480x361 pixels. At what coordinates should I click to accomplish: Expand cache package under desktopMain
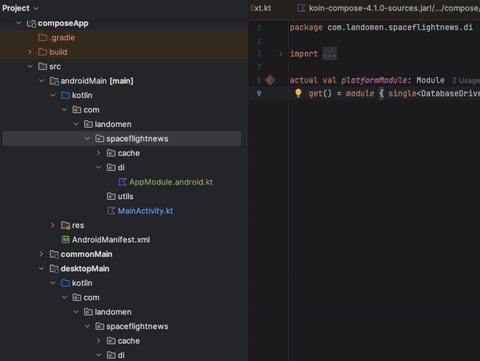[98, 341]
